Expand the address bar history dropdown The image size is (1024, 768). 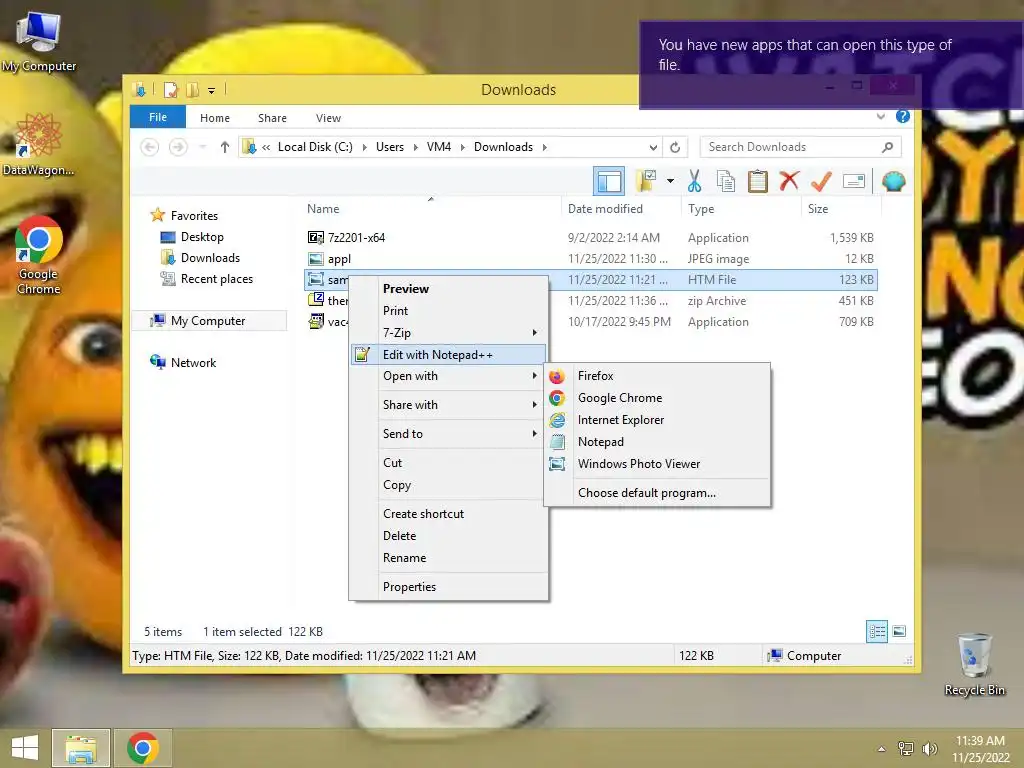(x=653, y=147)
